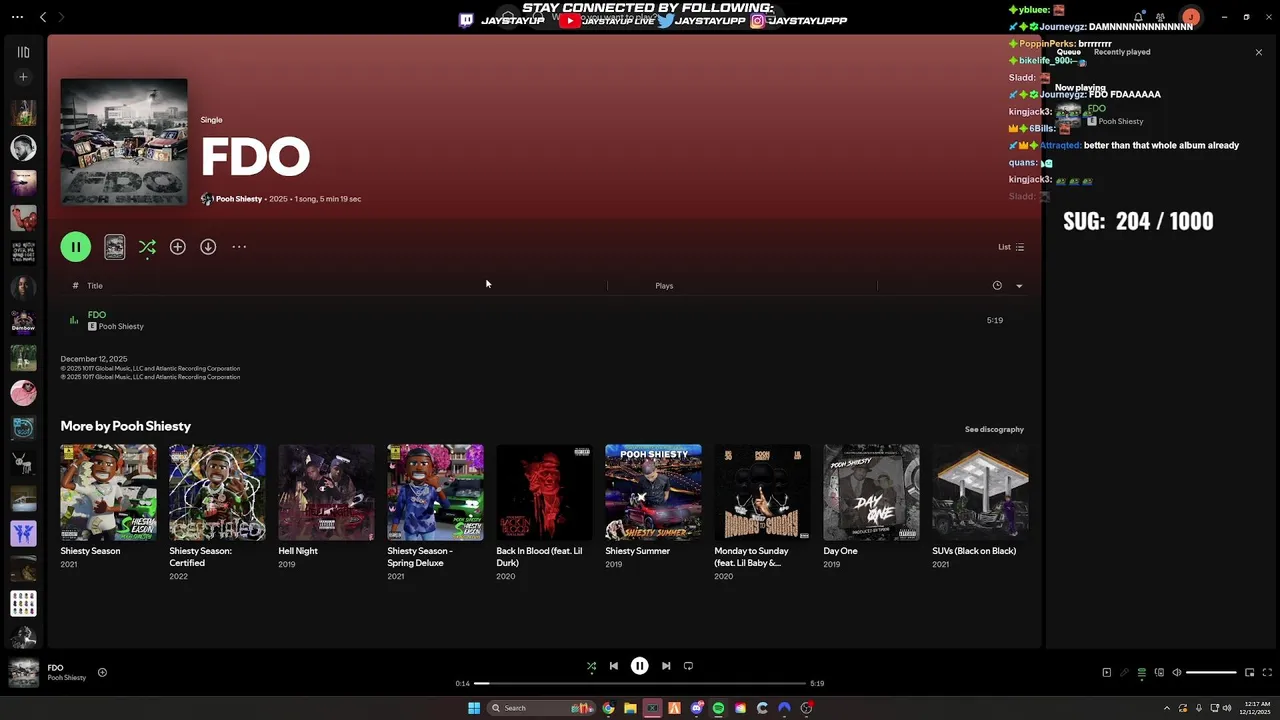Expand the column options caret in the header
This screenshot has height=720, width=1280.
click(1019, 286)
